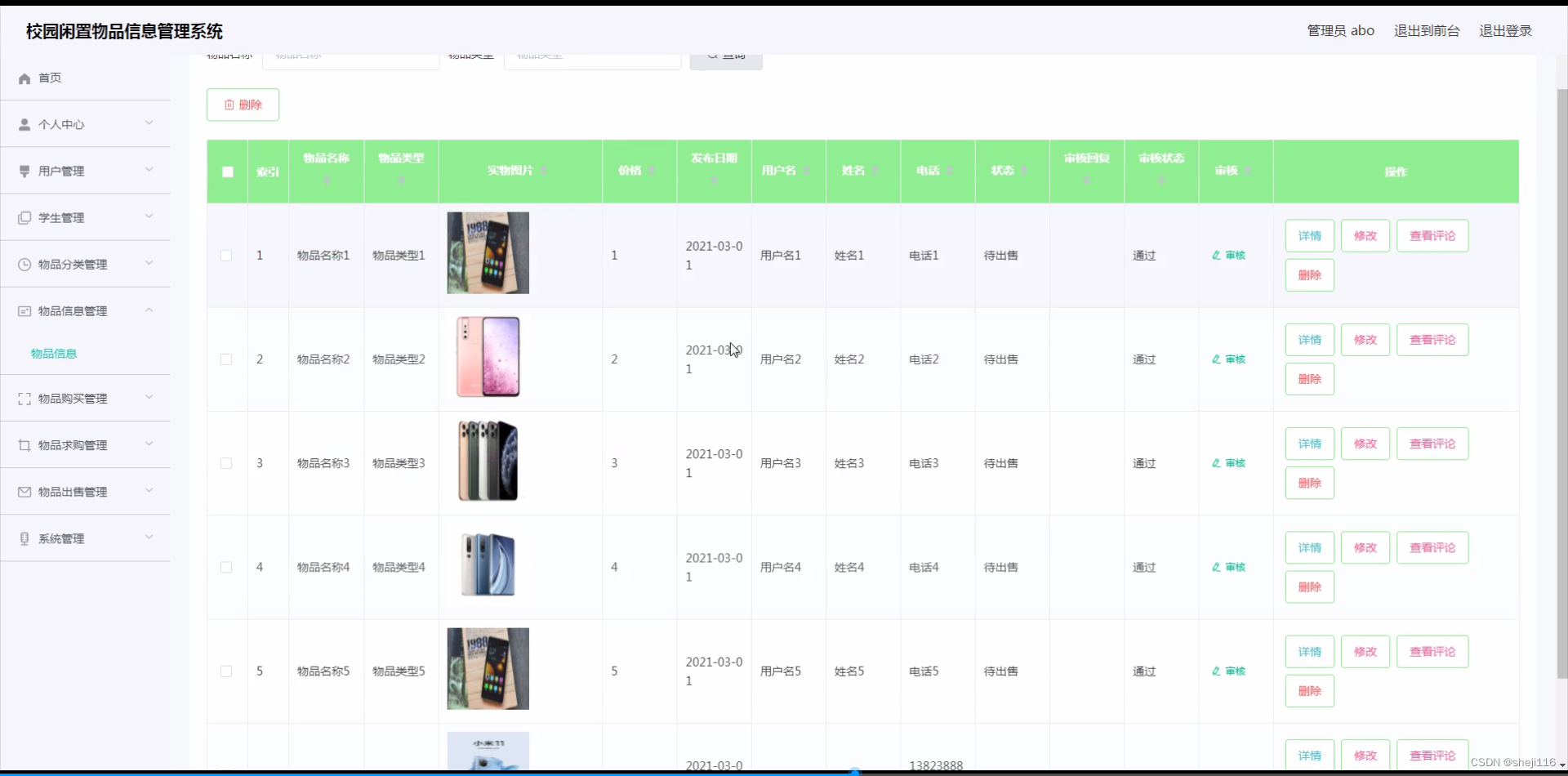Select the 系统管理 microphone icon
This screenshot has width=1568, height=776.
pos(24,538)
